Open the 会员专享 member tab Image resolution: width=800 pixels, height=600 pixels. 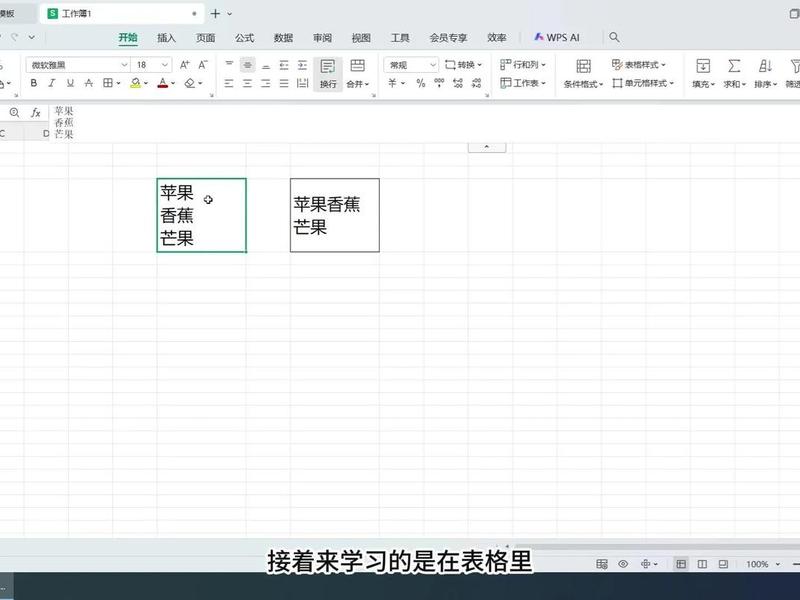[448, 38]
